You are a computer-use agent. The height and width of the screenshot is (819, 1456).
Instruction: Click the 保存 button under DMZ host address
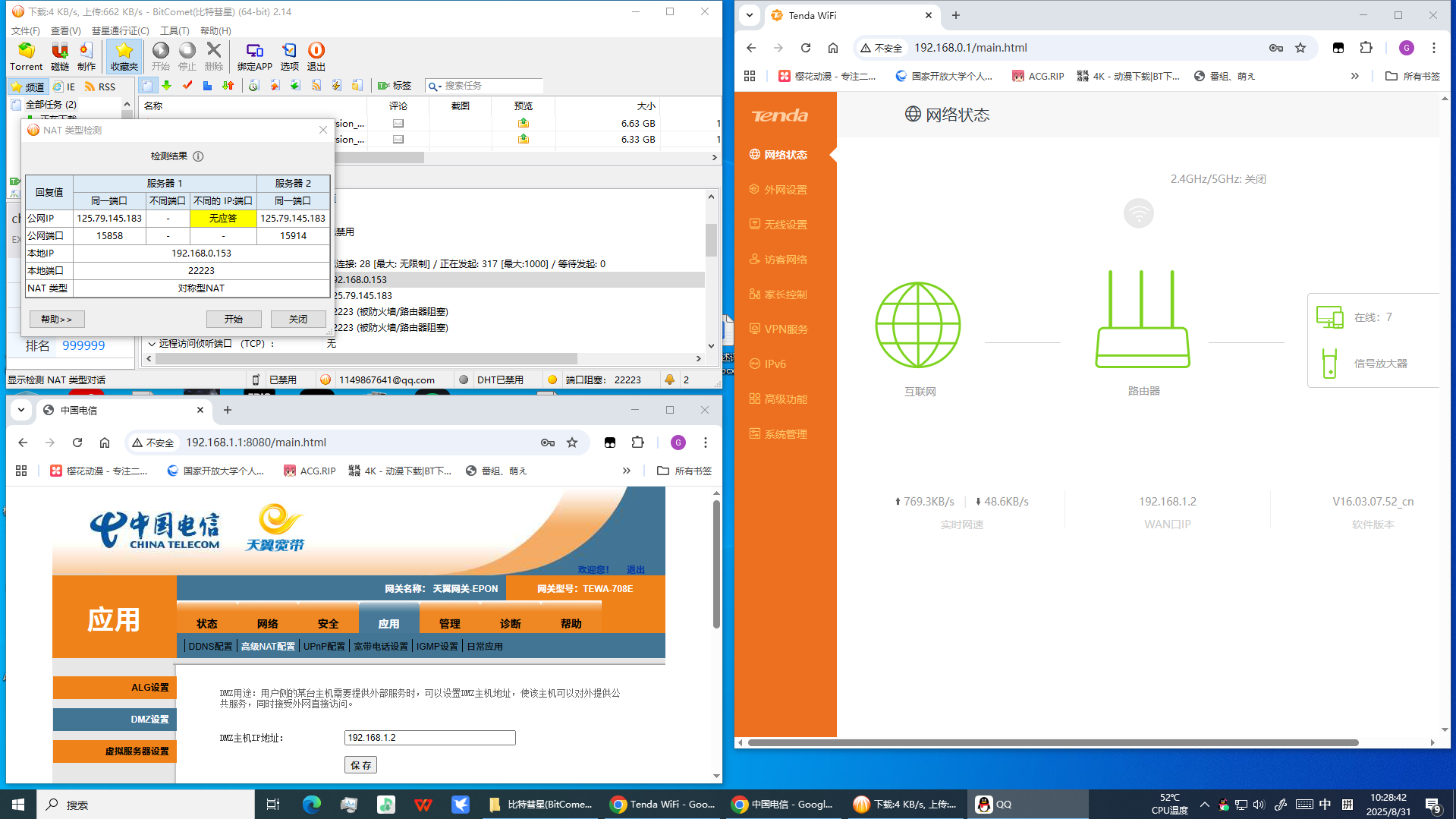360,765
